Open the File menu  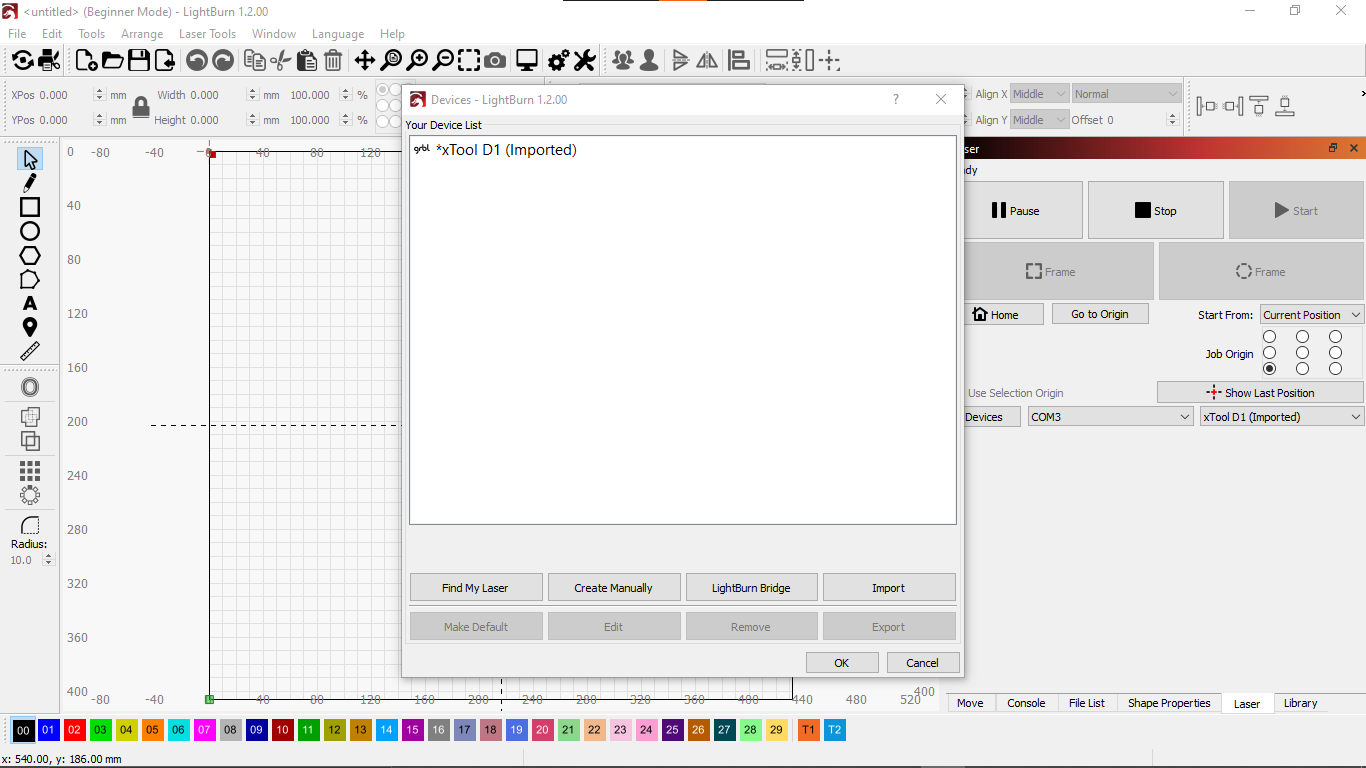(x=17, y=34)
